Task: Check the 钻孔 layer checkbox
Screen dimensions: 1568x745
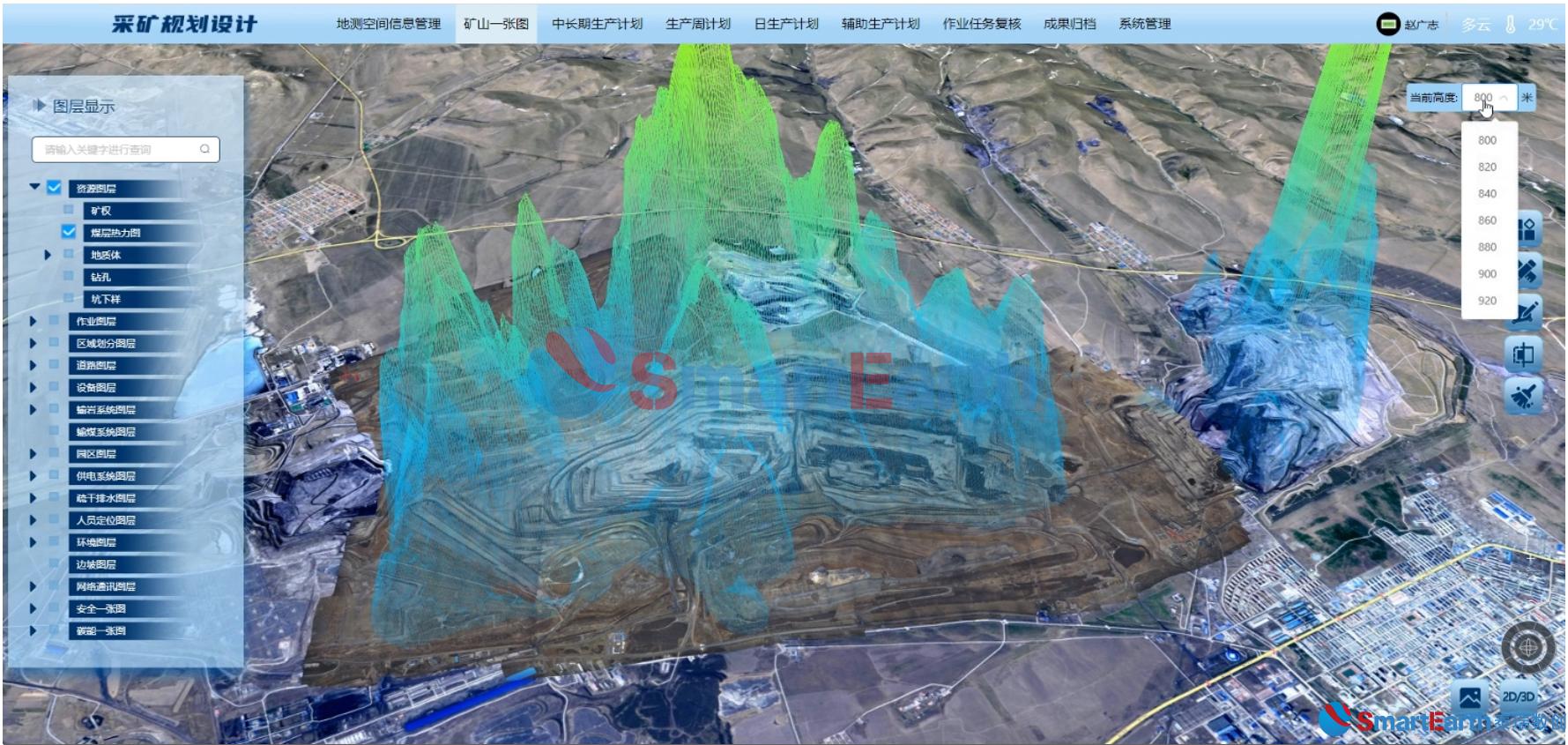Action: tap(69, 276)
